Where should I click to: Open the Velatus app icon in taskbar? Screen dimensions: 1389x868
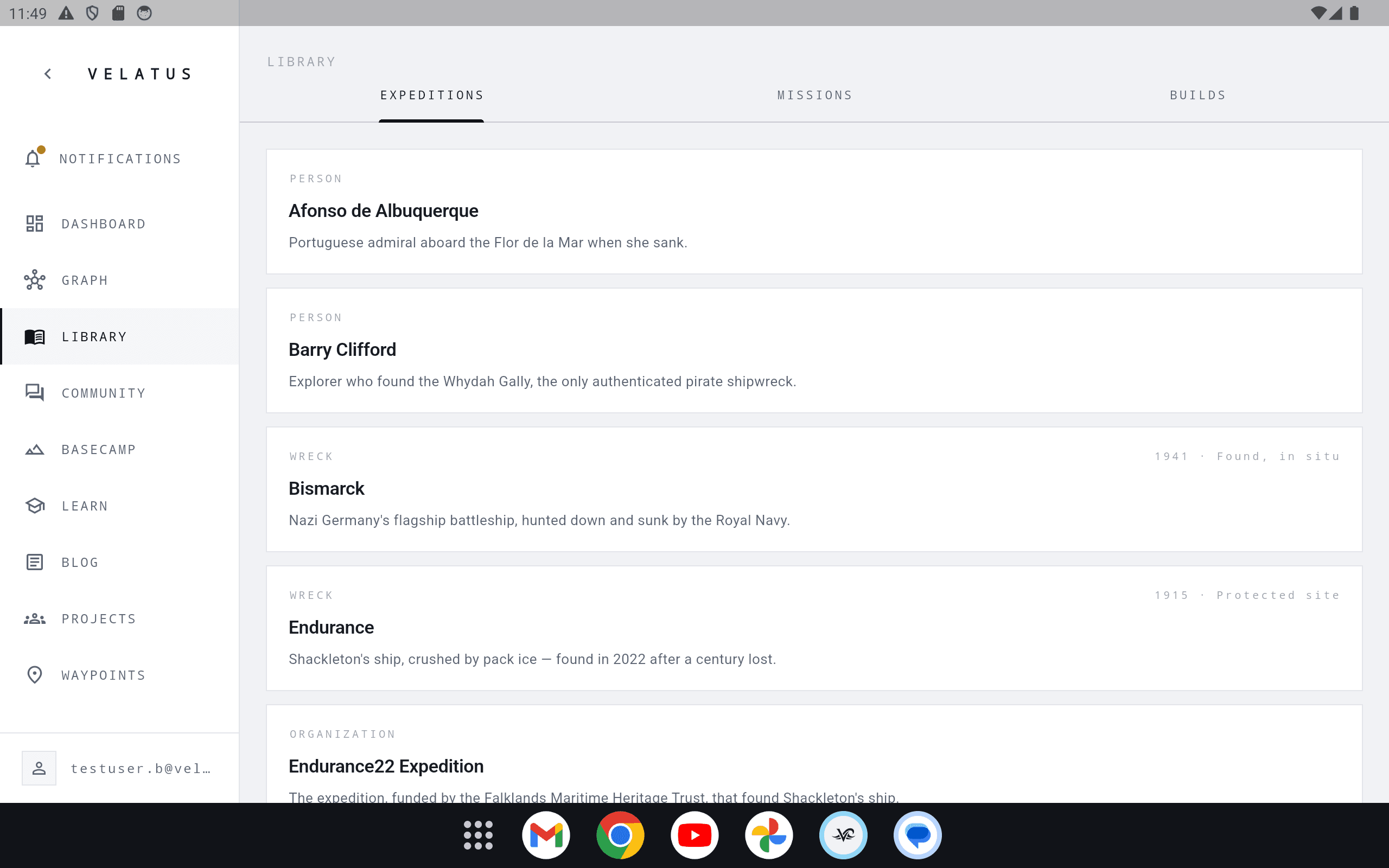coord(843,835)
